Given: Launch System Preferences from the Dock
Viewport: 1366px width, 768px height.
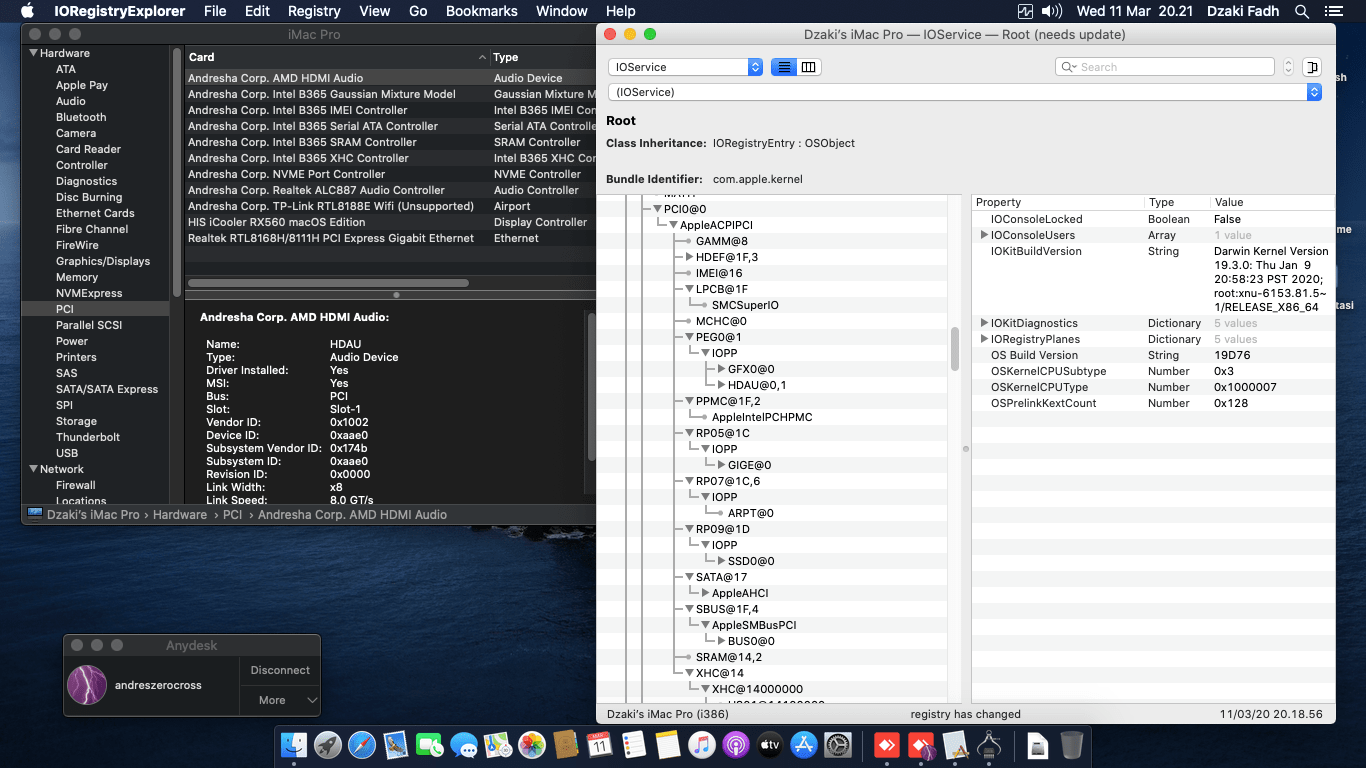Looking at the screenshot, I should click(x=837, y=745).
